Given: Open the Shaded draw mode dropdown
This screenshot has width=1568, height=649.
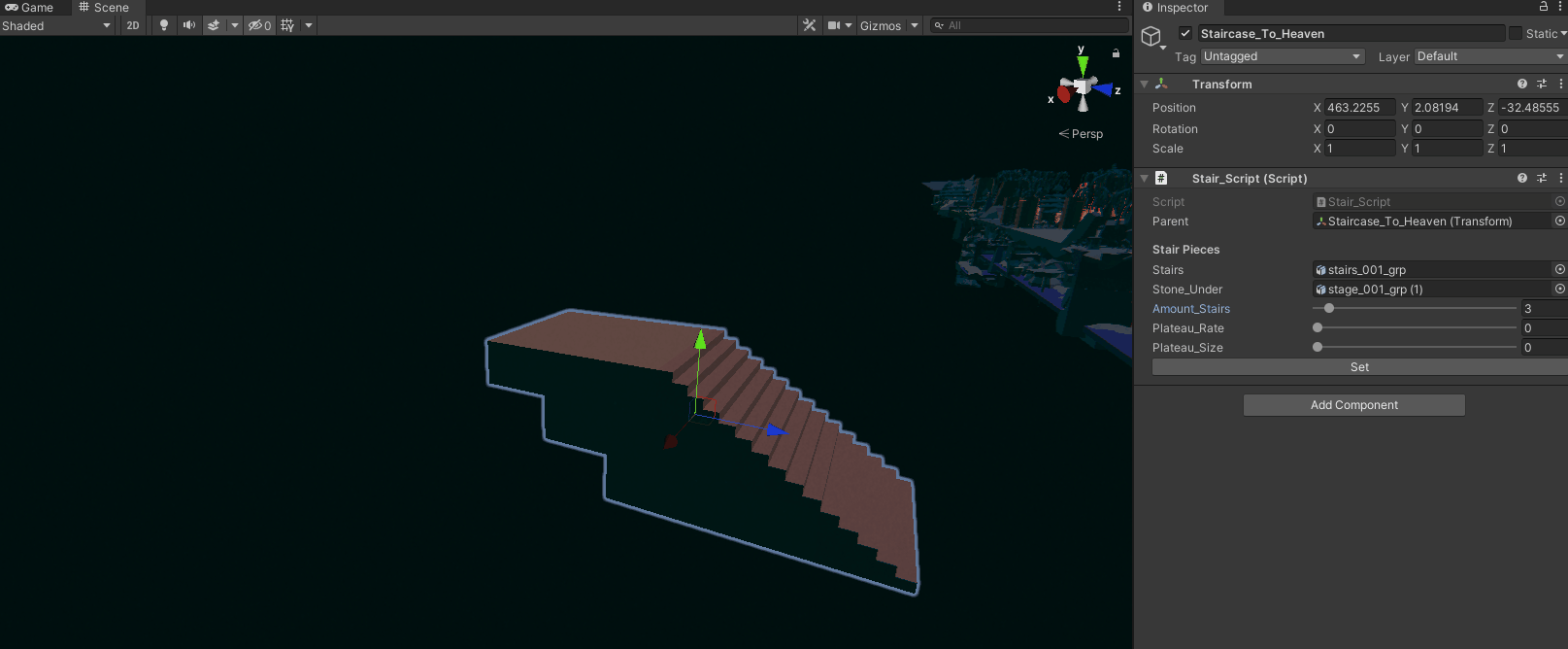Looking at the screenshot, I should click(56, 25).
